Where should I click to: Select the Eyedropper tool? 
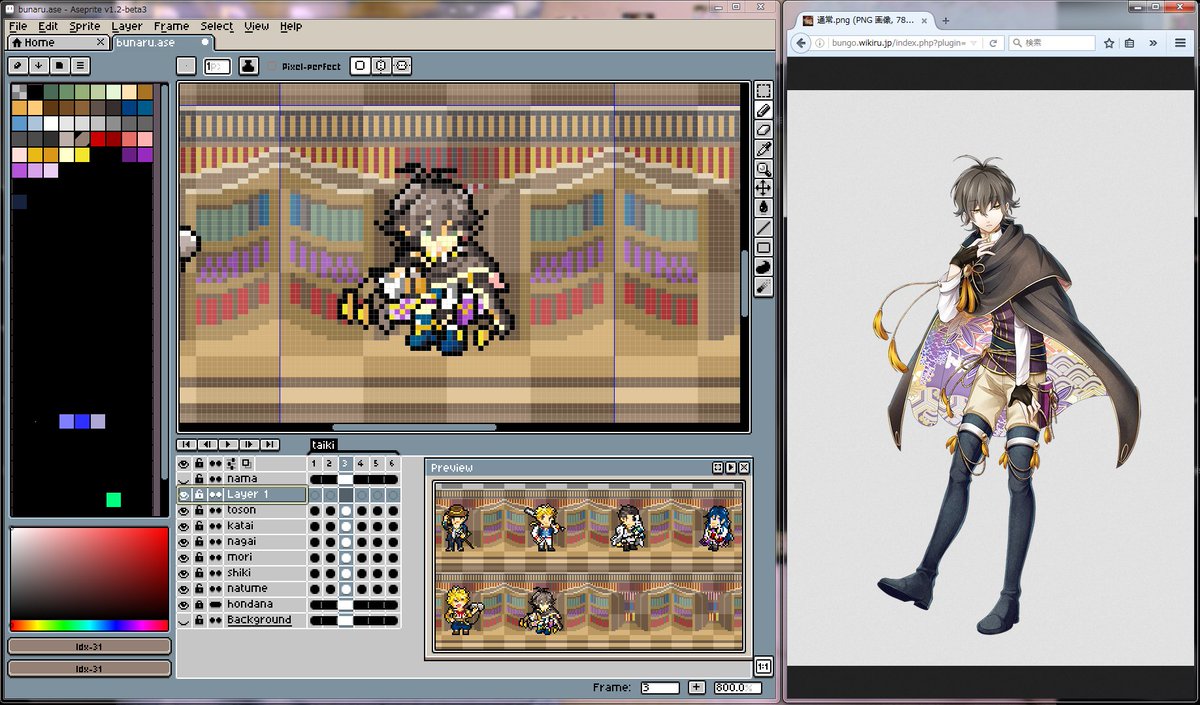pos(763,149)
